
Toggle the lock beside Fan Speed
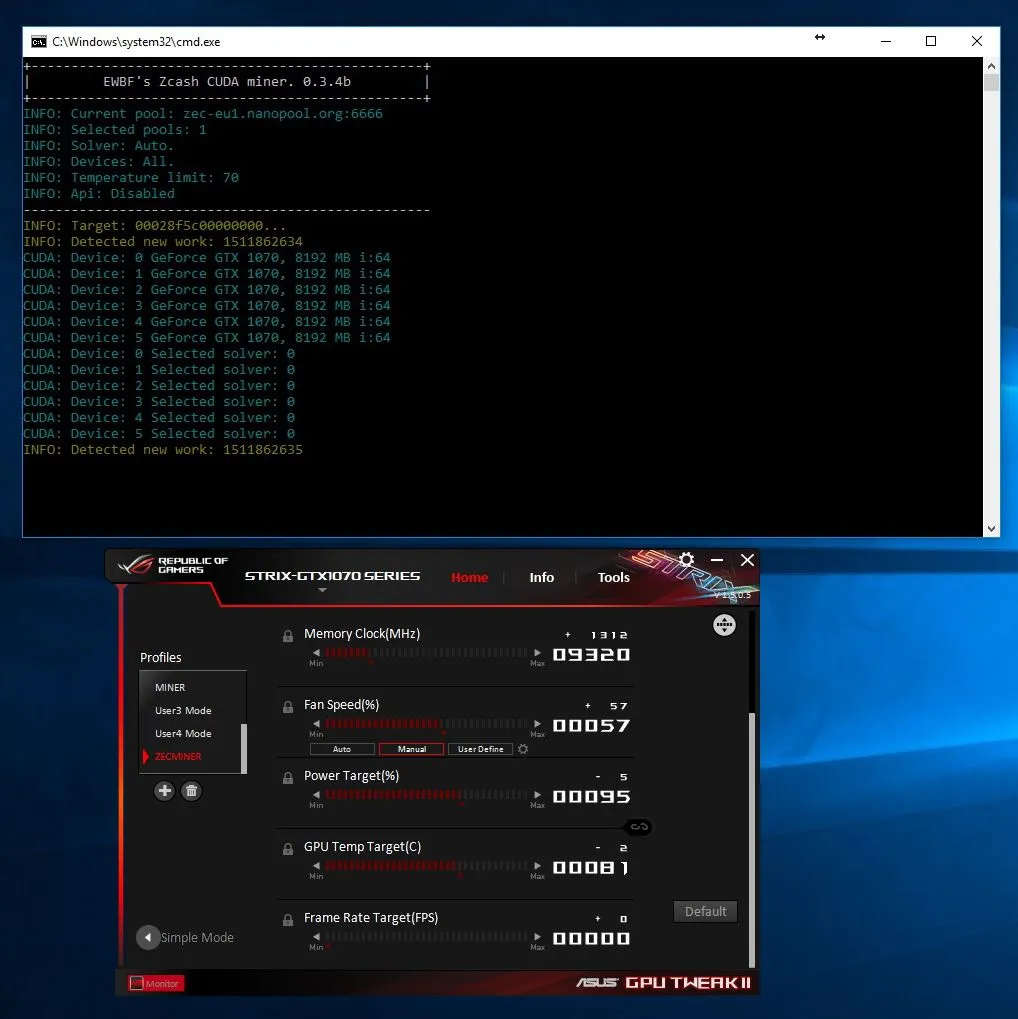click(288, 707)
